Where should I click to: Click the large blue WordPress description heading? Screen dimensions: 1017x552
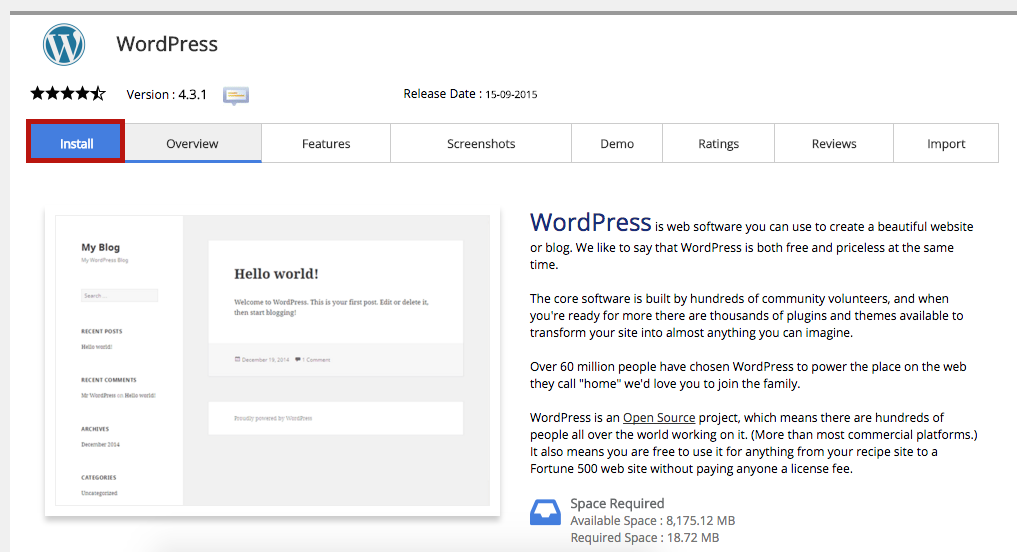point(590,222)
